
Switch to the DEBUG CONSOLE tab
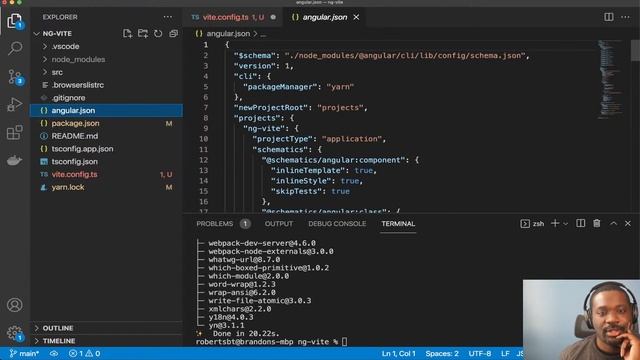337,224
